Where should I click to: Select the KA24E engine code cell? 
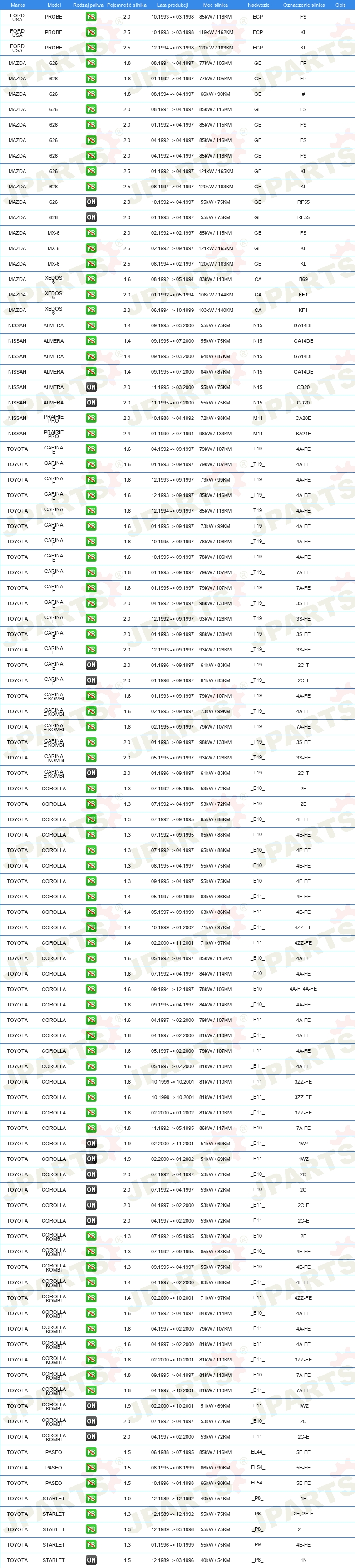(303, 434)
